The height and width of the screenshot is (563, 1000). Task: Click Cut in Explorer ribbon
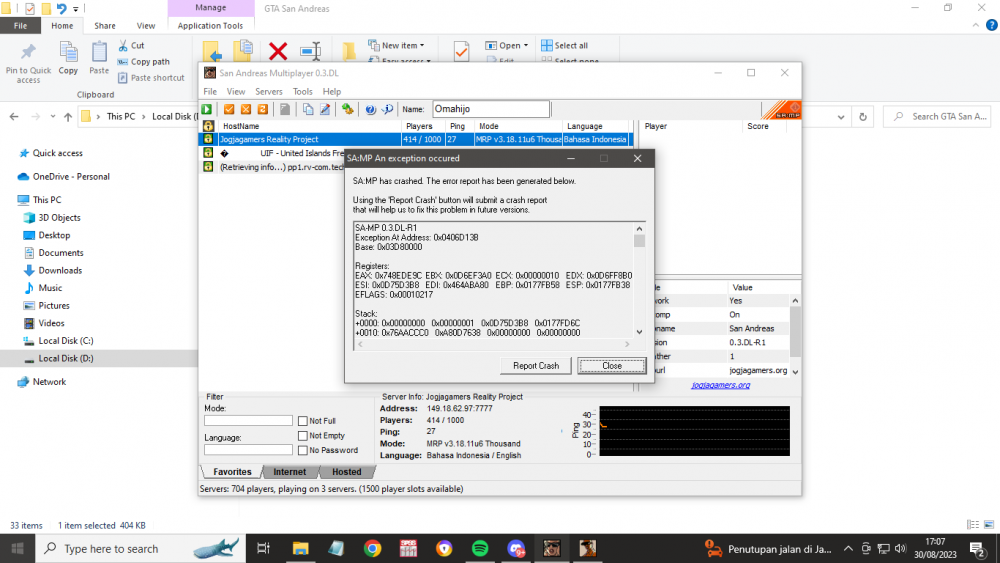pos(131,45)
